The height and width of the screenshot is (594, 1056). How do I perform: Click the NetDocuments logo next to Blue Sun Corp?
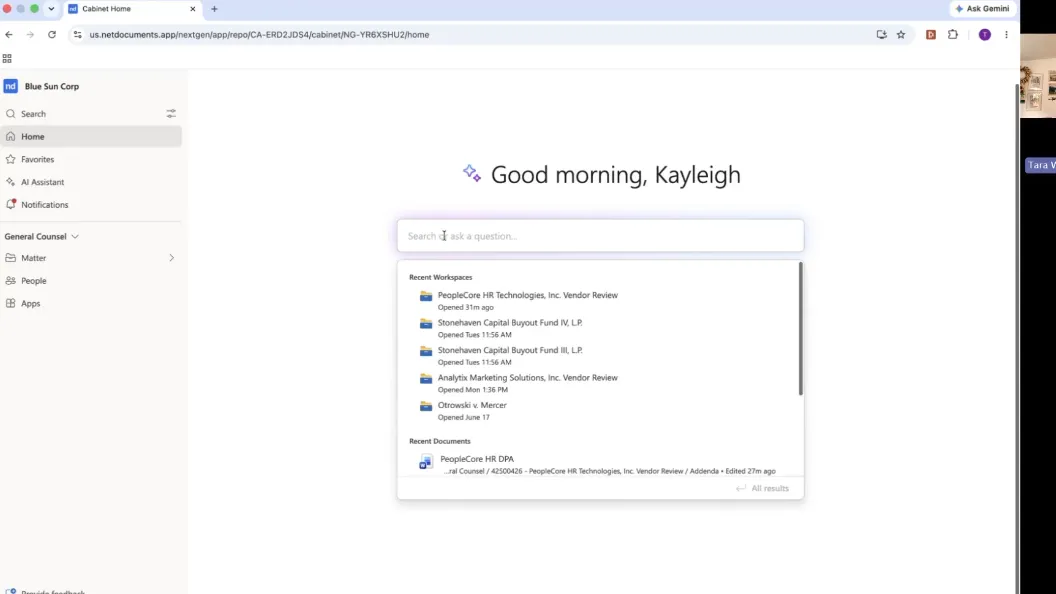(11, 86)
